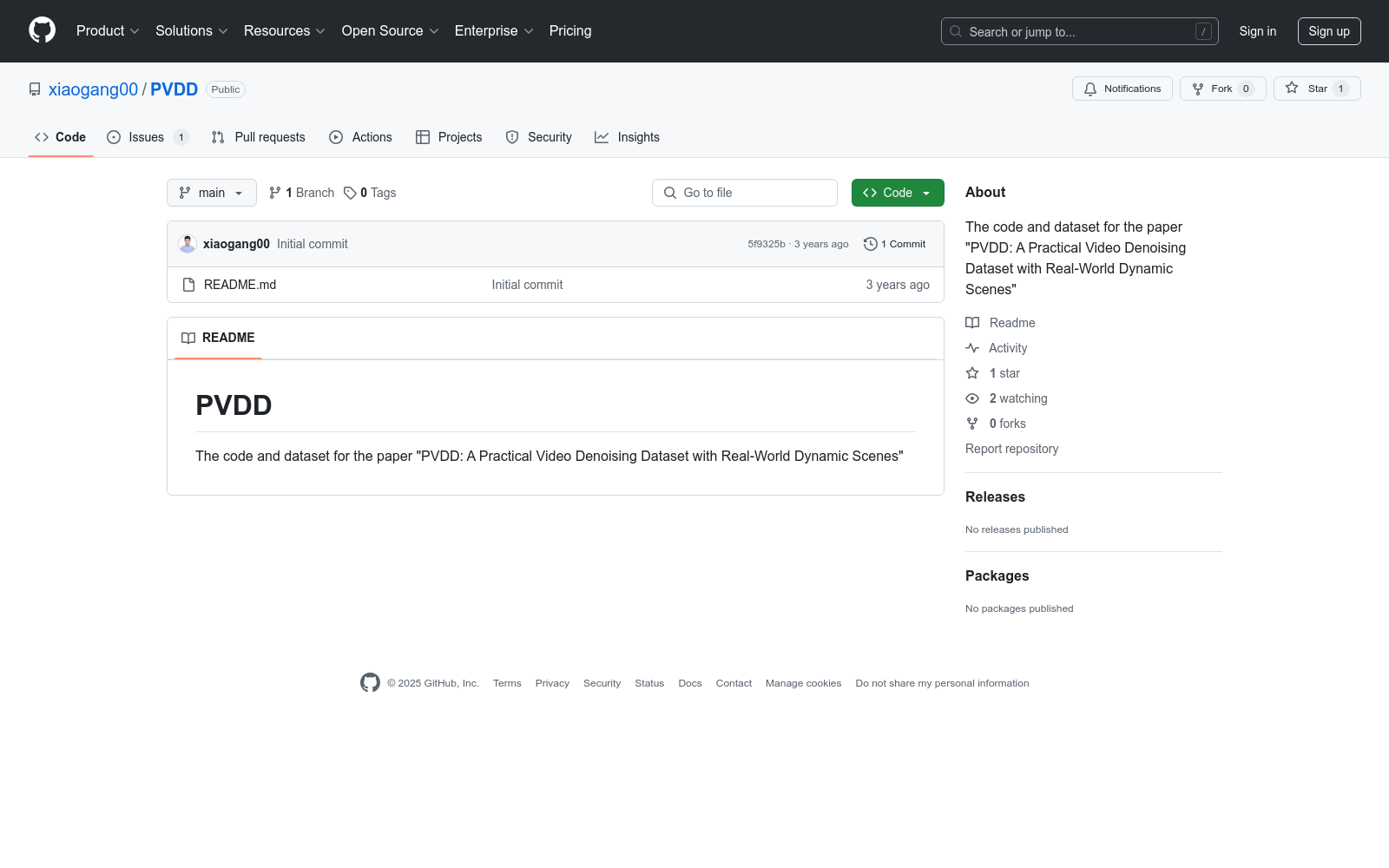
Task: Star the PVDD repository
Action: (x=1317, y=89)
